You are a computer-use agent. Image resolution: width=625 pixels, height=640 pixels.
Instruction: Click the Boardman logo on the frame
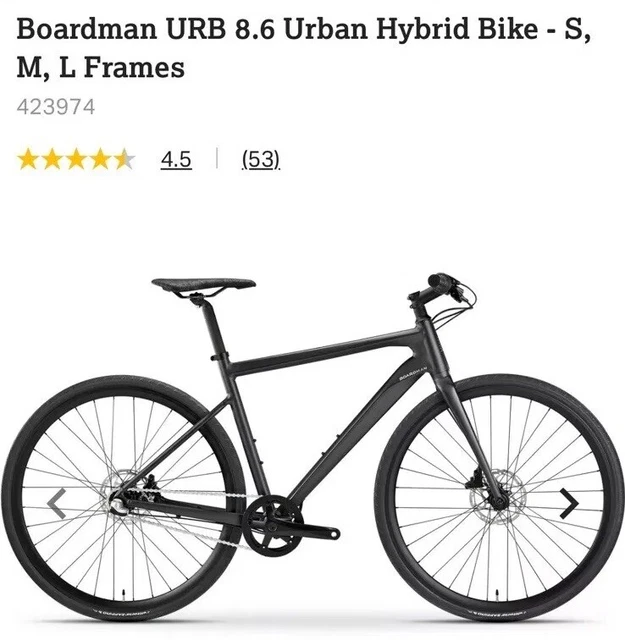click(414, 373)
